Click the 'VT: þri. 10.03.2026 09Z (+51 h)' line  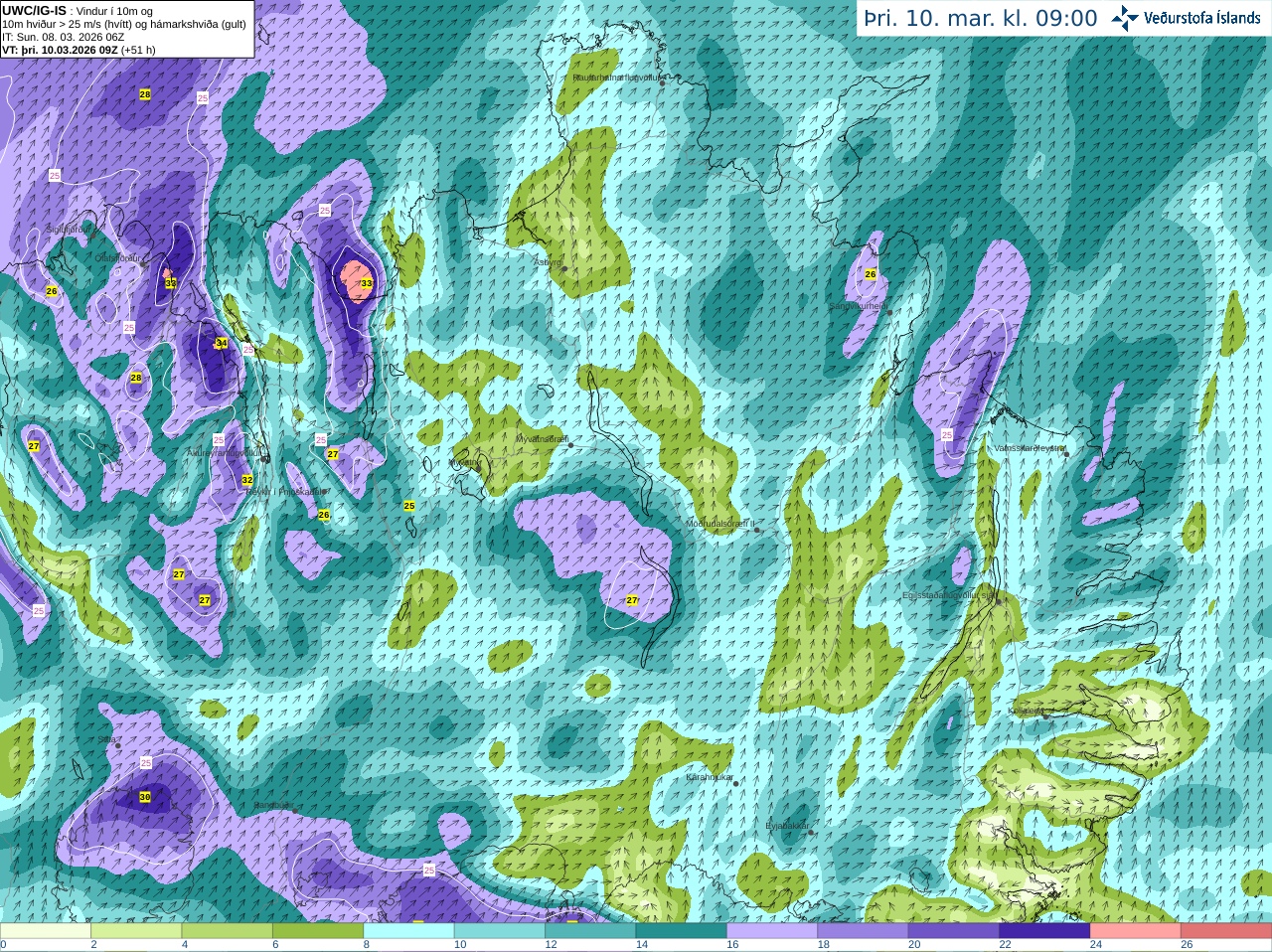(x=79, y=50)
